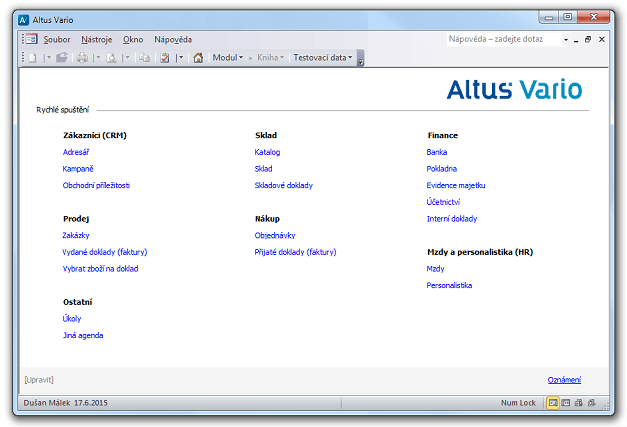
Task: Click the [Upravit] edit link
Action: coord(39,380)
